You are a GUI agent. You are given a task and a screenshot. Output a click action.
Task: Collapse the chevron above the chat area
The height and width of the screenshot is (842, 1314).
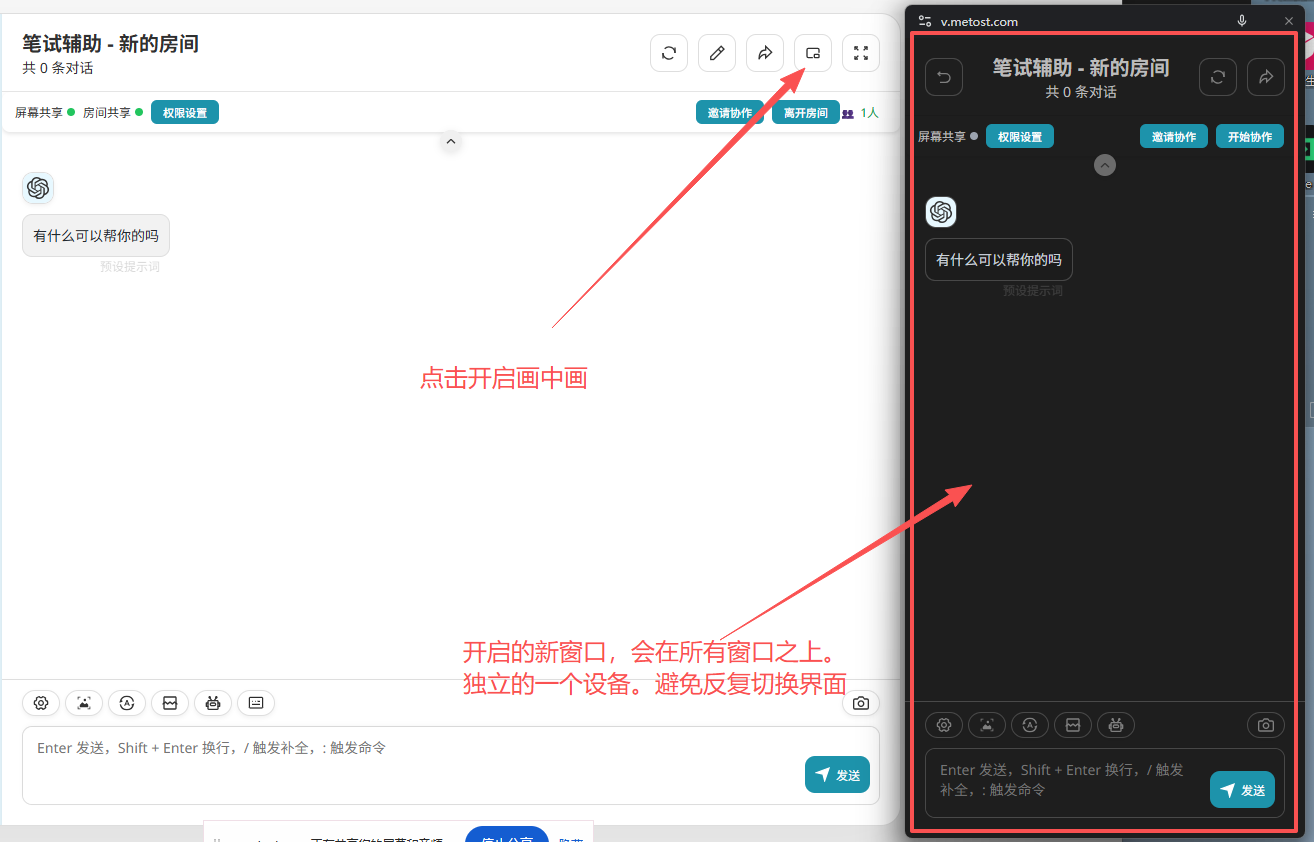click(451, 142)
